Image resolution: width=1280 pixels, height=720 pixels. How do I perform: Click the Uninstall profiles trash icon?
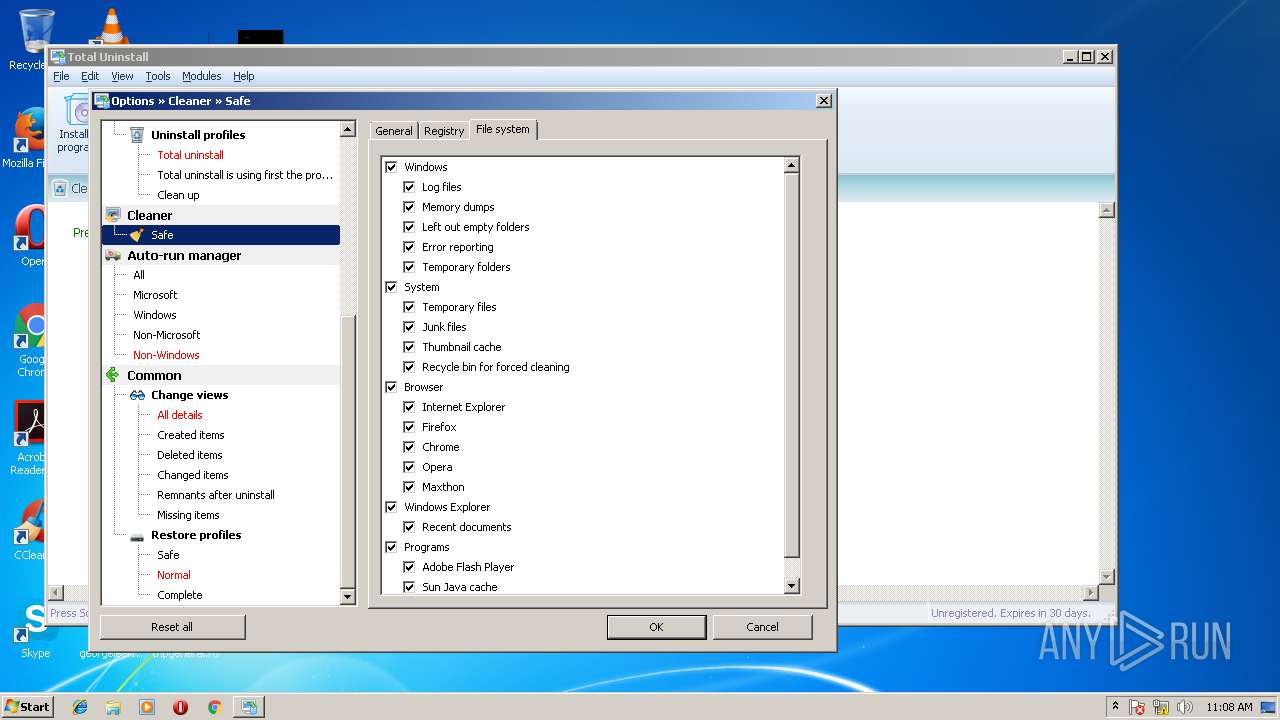click(137, 135)
